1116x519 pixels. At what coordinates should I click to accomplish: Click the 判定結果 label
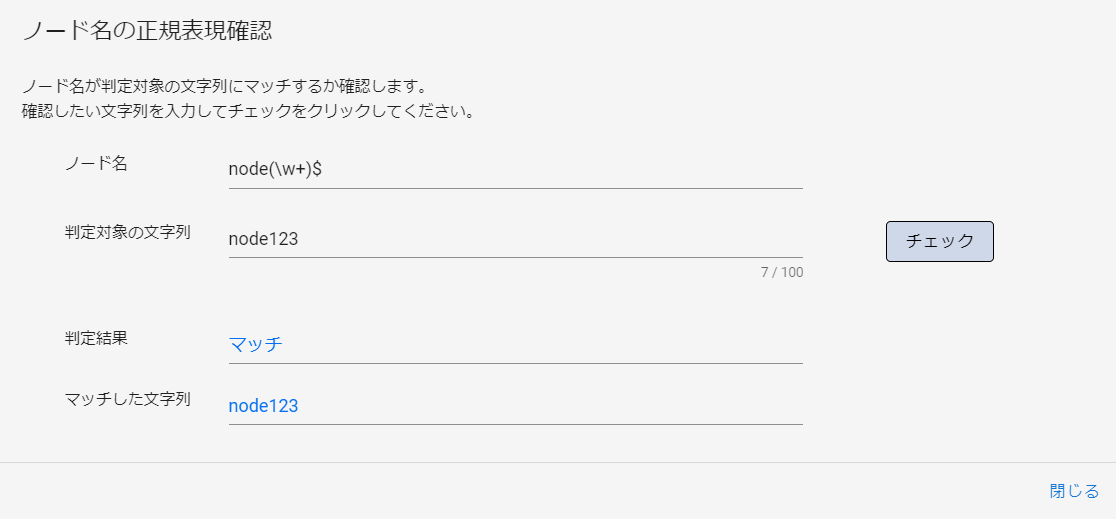click(x=96, y=338)
